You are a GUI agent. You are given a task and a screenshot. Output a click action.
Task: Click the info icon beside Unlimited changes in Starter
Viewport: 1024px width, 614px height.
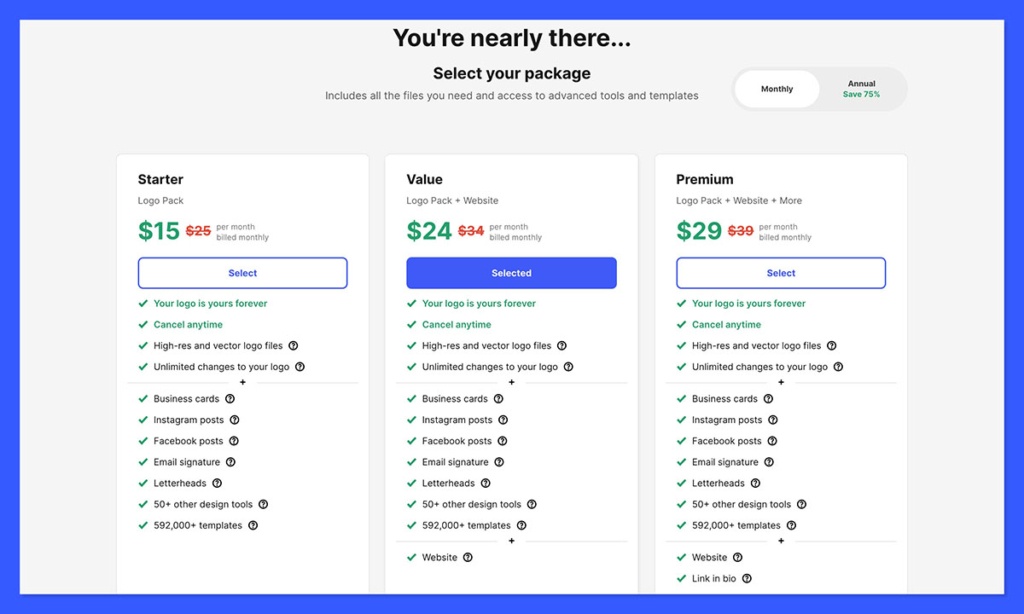(x=298, y=366)
